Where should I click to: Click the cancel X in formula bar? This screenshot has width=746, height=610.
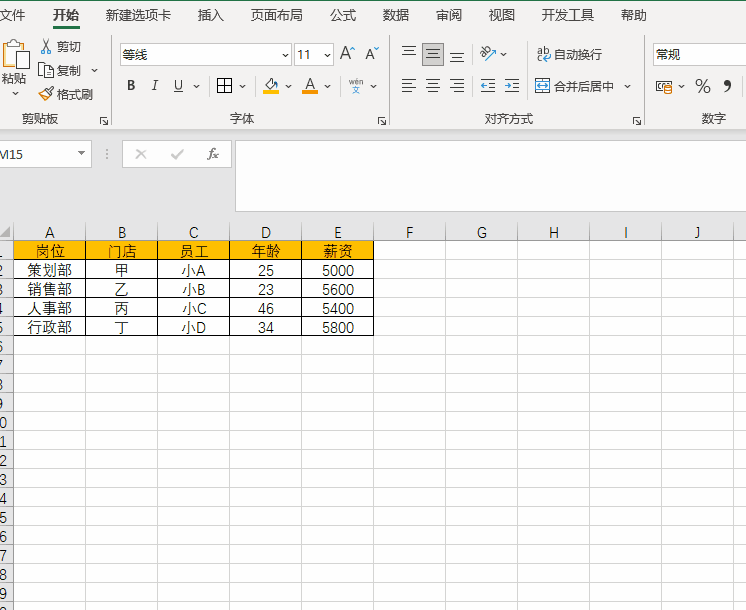point(141,154)
